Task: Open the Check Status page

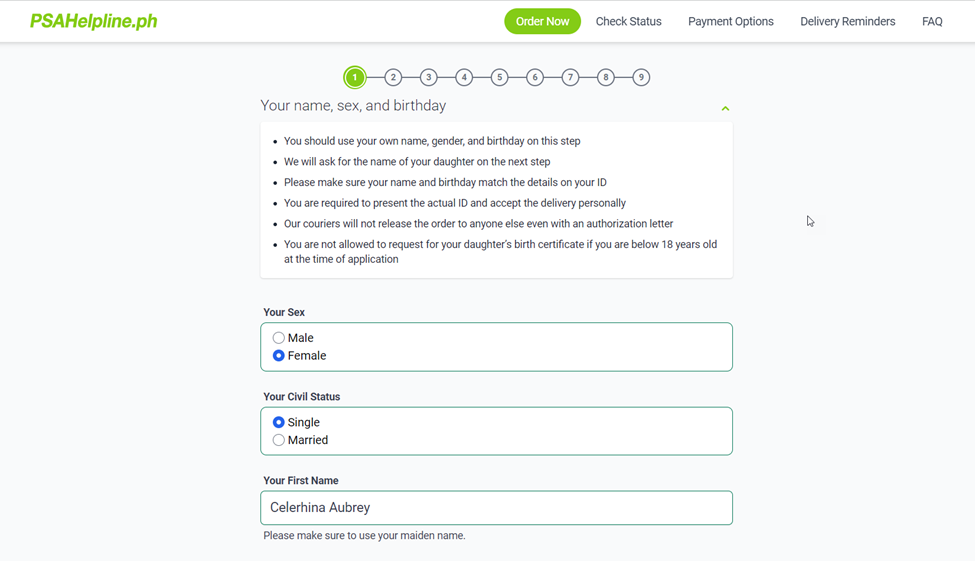Action: click(x=628, y=21)
